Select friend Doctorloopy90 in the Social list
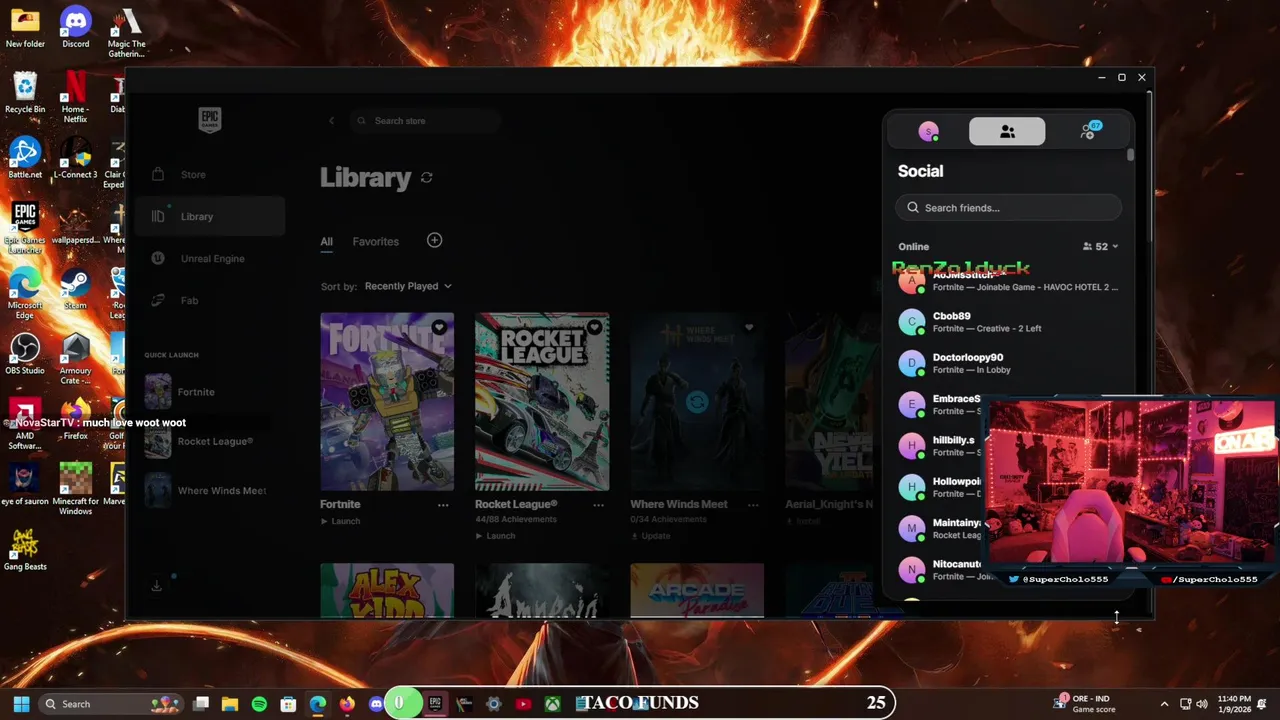 point(1008,363)
